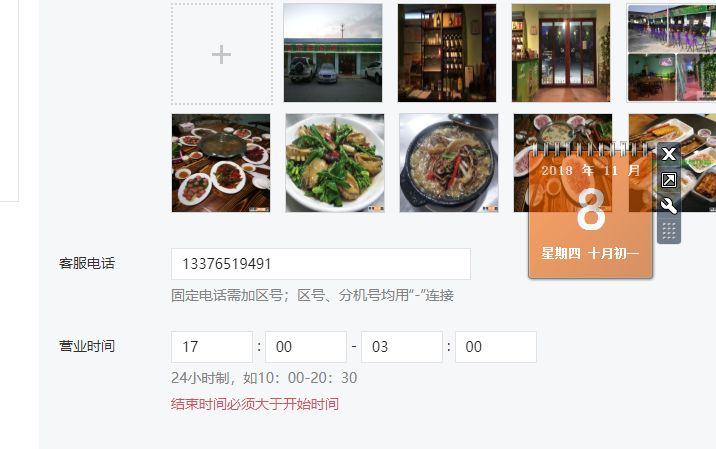Click the end minute field after 03
The height and width of the screenshot is (449, 716).
[x=496, y=347]
